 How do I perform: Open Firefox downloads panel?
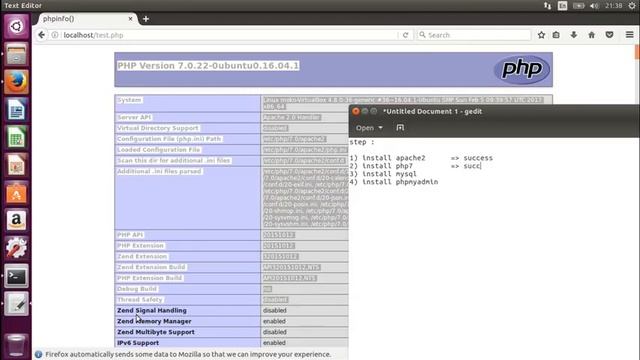click(573, 35)
